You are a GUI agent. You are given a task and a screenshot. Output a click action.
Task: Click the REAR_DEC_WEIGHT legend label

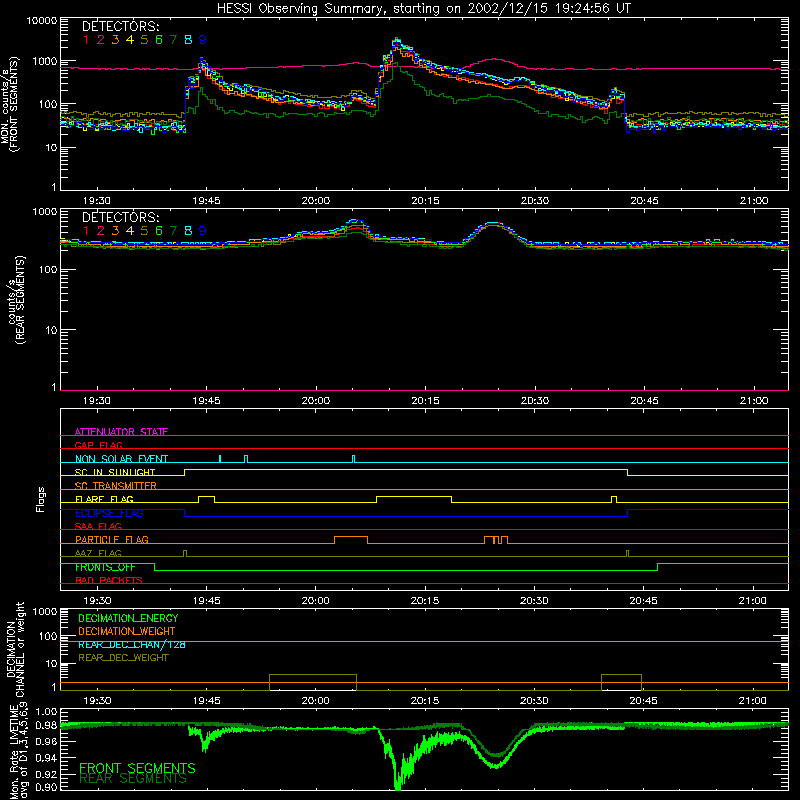123,658
